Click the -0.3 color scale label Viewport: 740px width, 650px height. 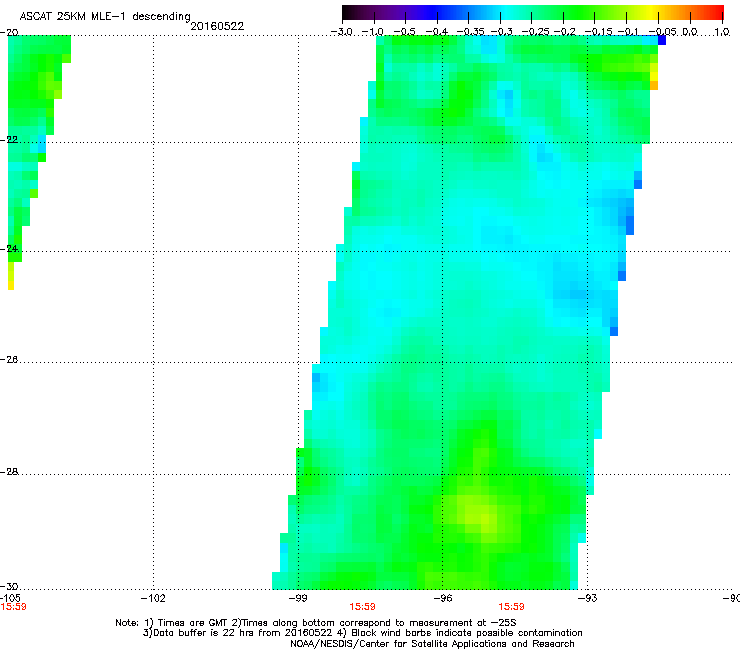pos(501,32)
